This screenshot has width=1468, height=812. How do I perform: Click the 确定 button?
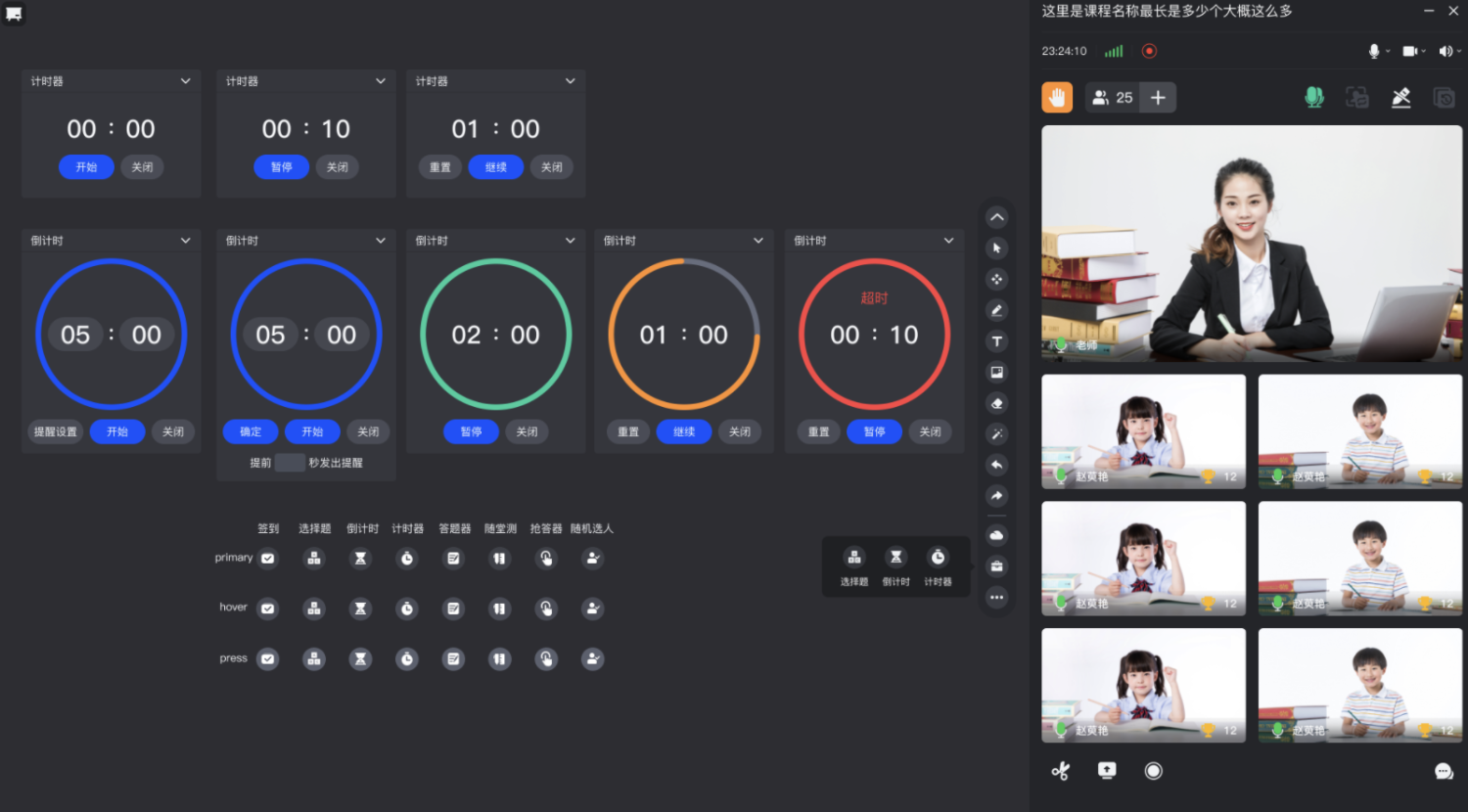coord(251,431)
